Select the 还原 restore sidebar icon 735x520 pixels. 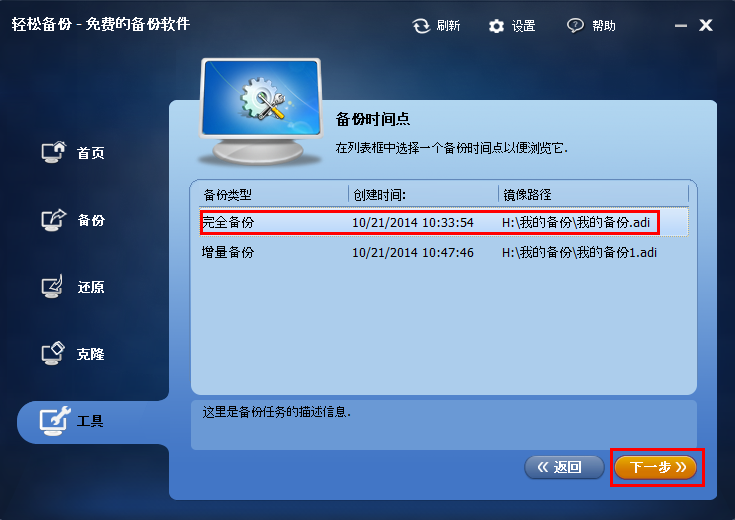(52, 287)
